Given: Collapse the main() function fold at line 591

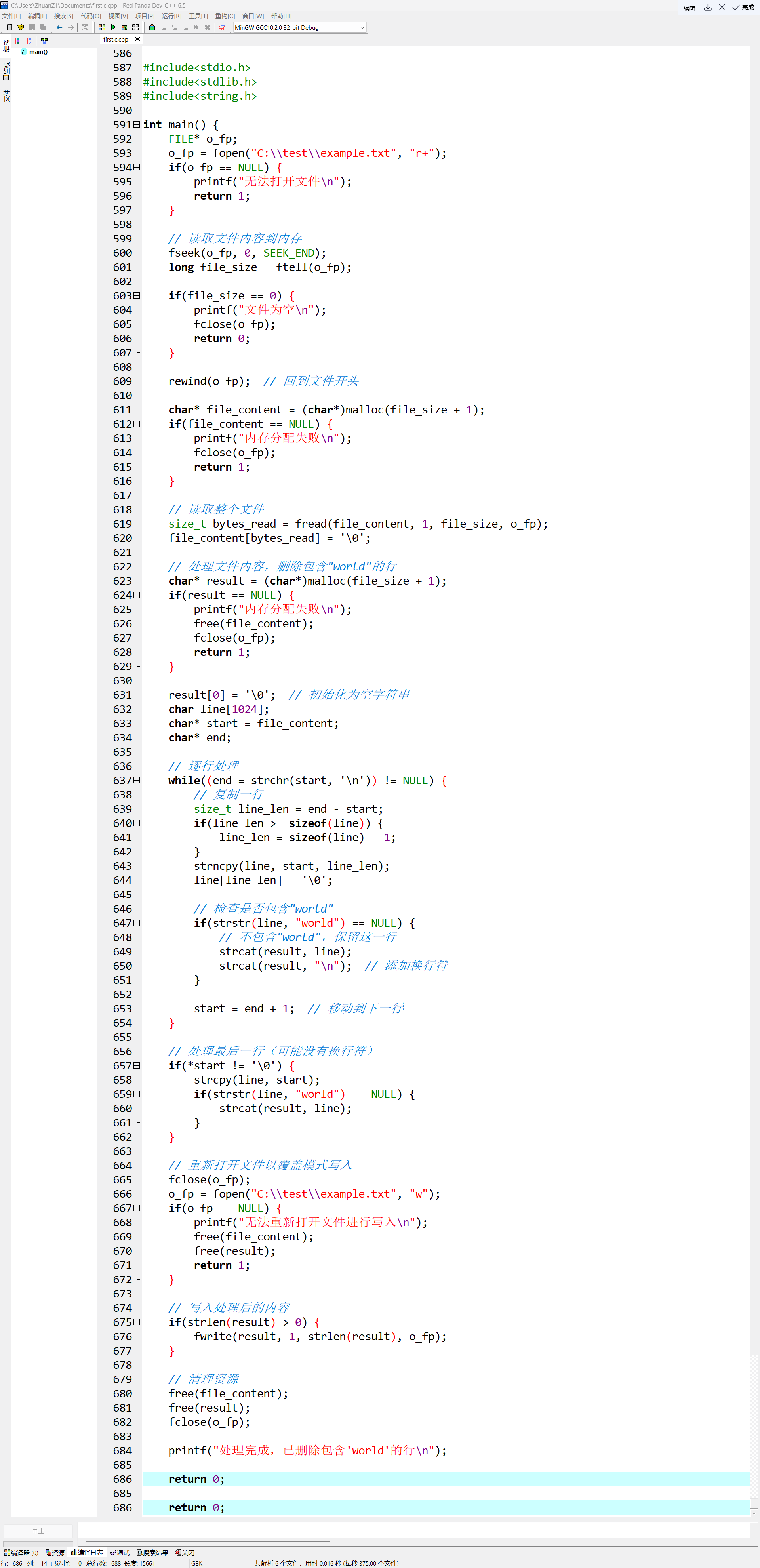Looking at the screenshot, I should [136, 124].
